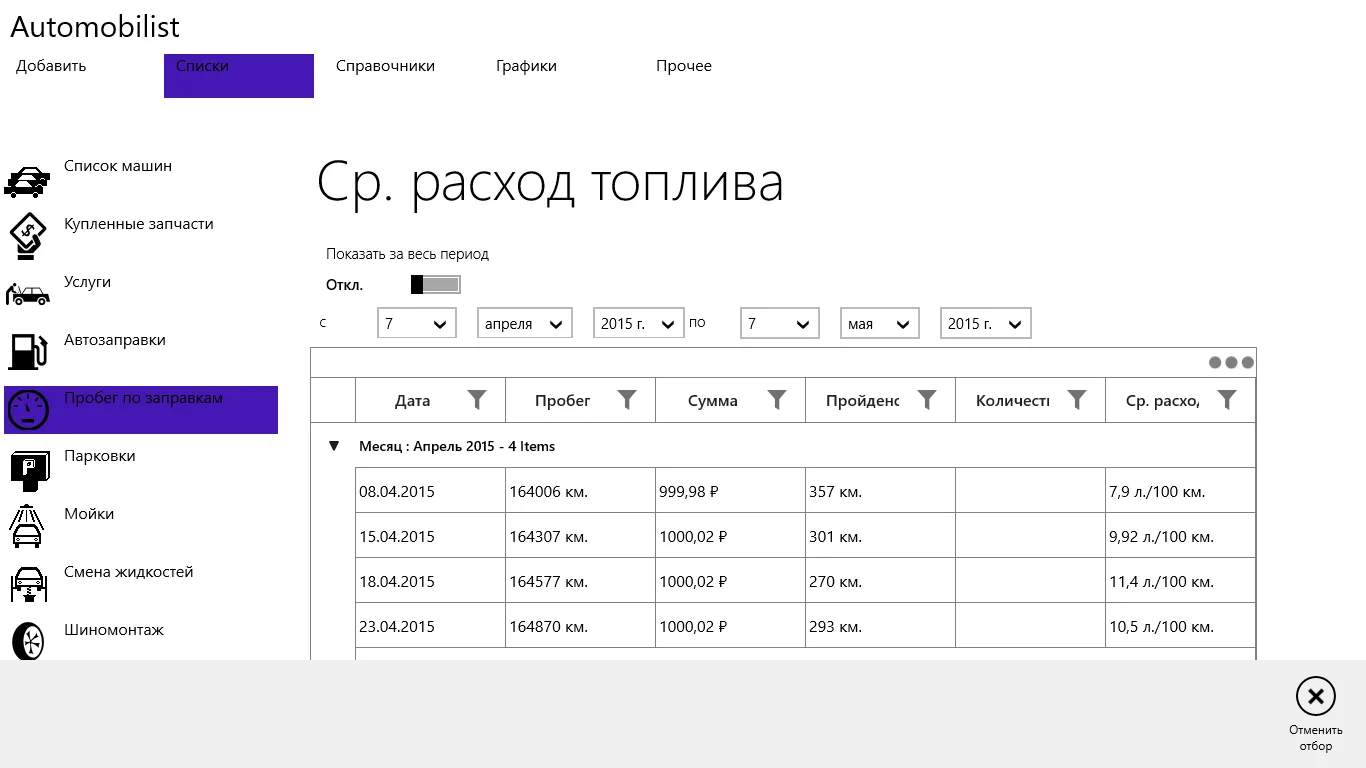This screenshot has width=1366, height=768.
Task: Sort by Сумма column header
Action: point(713,401)
